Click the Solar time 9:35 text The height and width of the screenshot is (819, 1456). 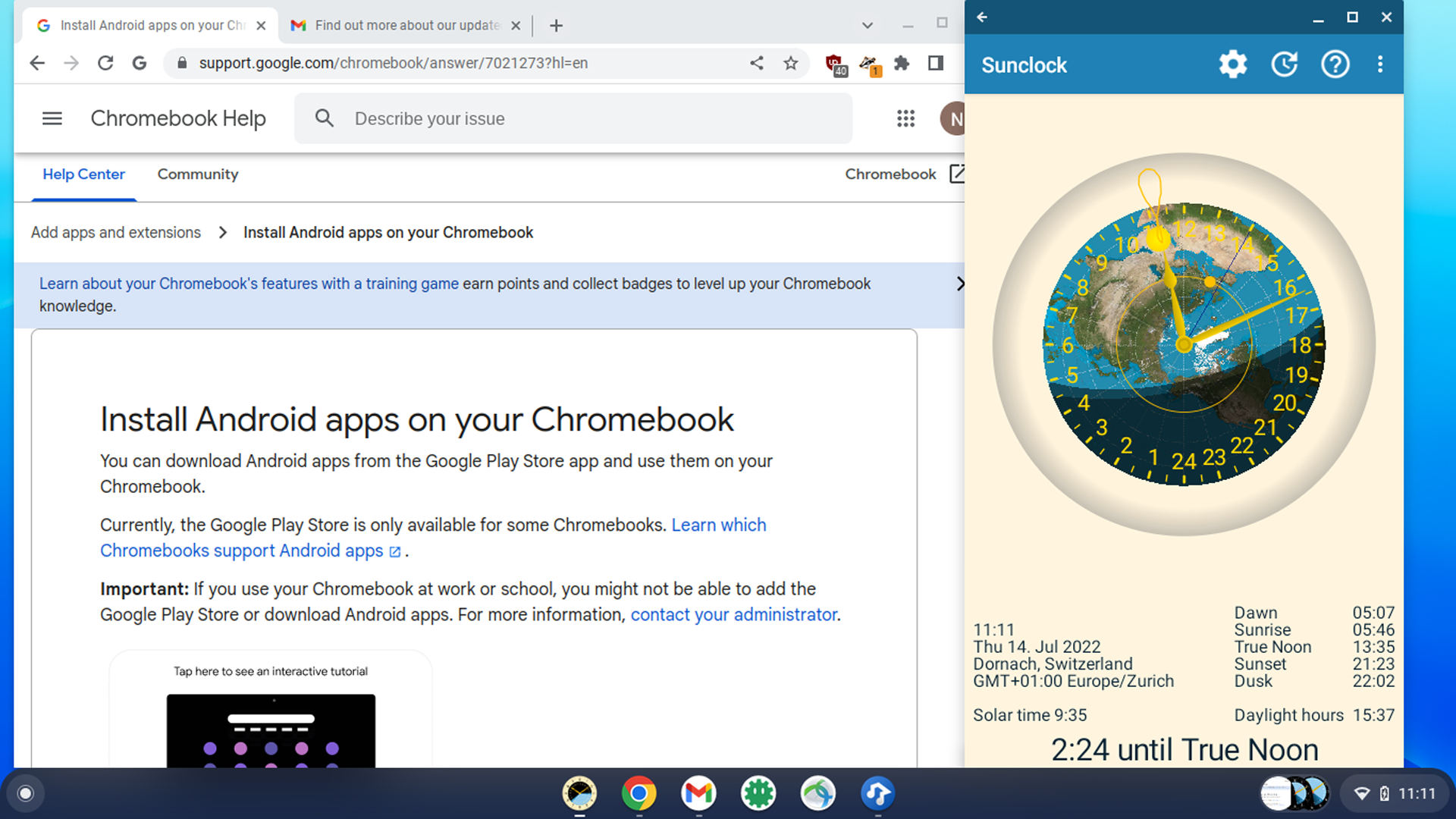[x=1030, y=715]
